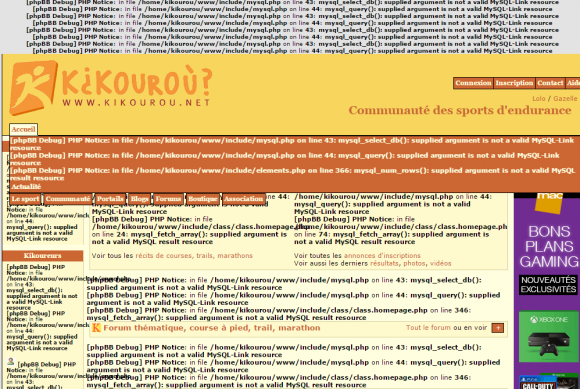Click Communauté des sports d'endurance tagline
580x389 pixels.
pos(460,111)
